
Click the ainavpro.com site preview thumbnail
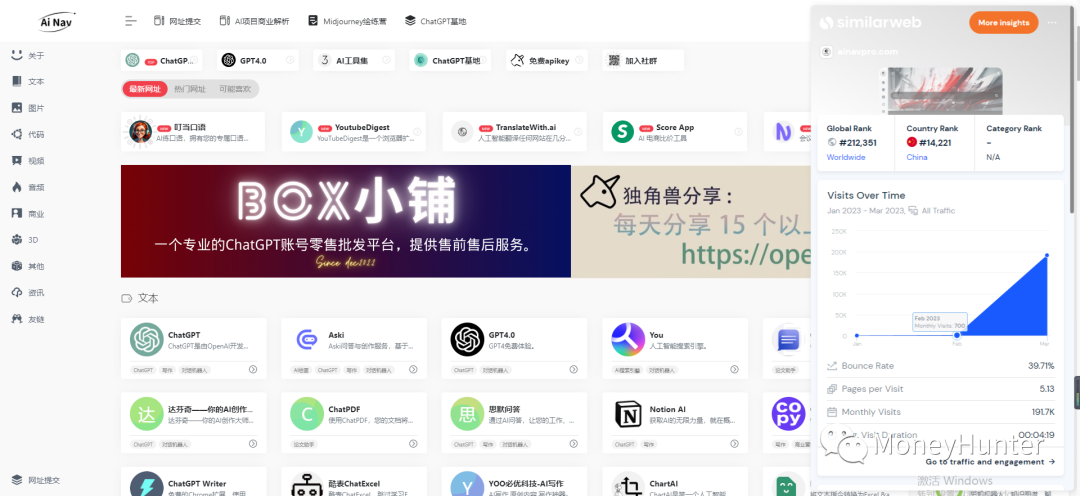point(939,90)
